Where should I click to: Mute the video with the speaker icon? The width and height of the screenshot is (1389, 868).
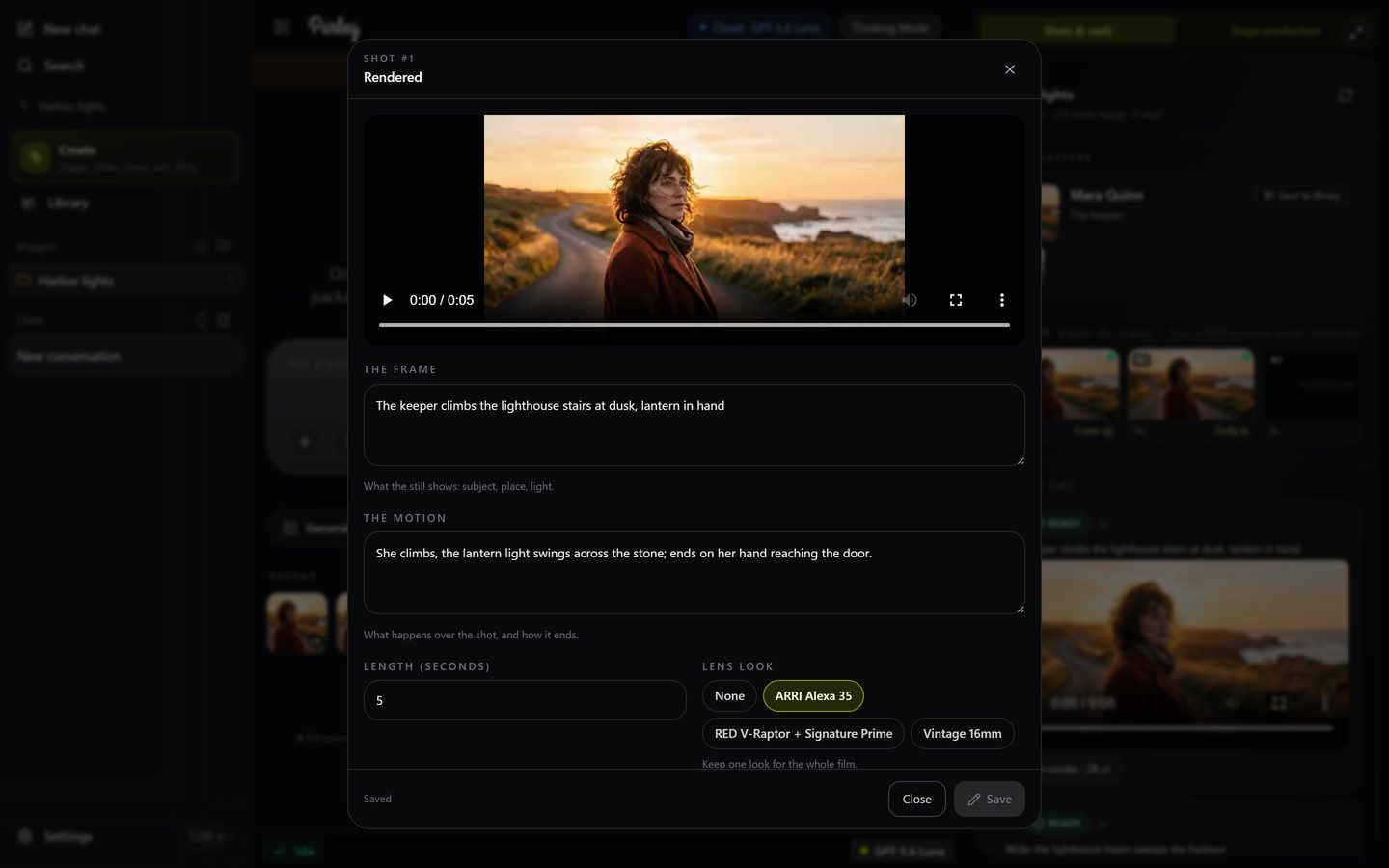pyautogui.click(x=909, y=300)
